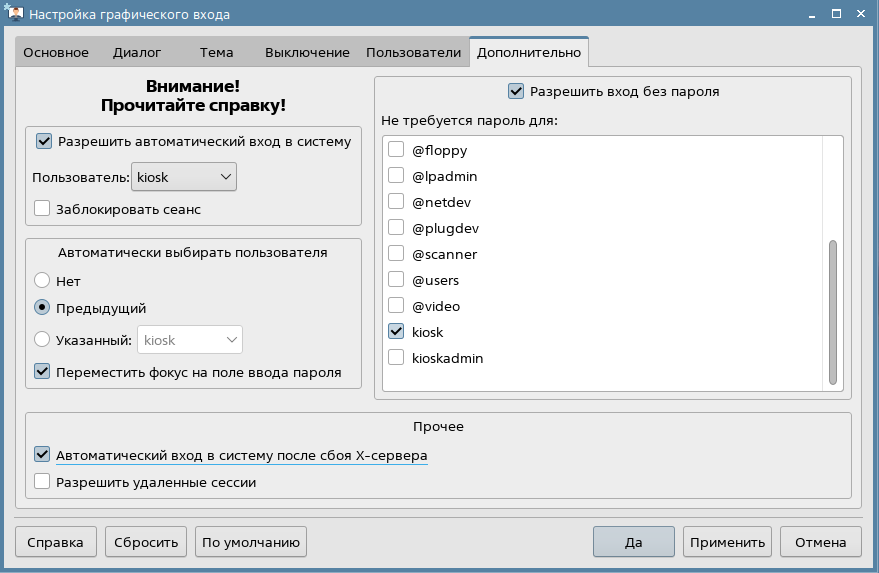Open help with 'Справка' button
This screenshot has width=879, height=573.
(55, 542)
